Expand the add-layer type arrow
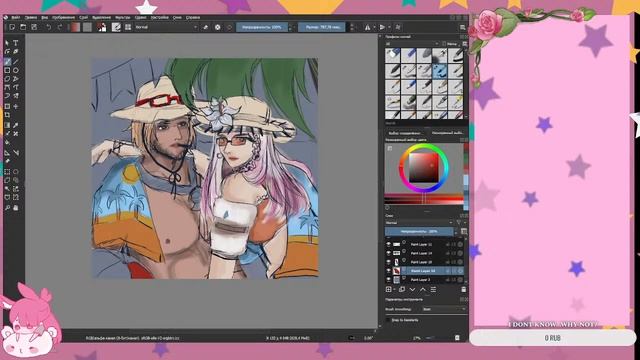 tap(394, 289)
